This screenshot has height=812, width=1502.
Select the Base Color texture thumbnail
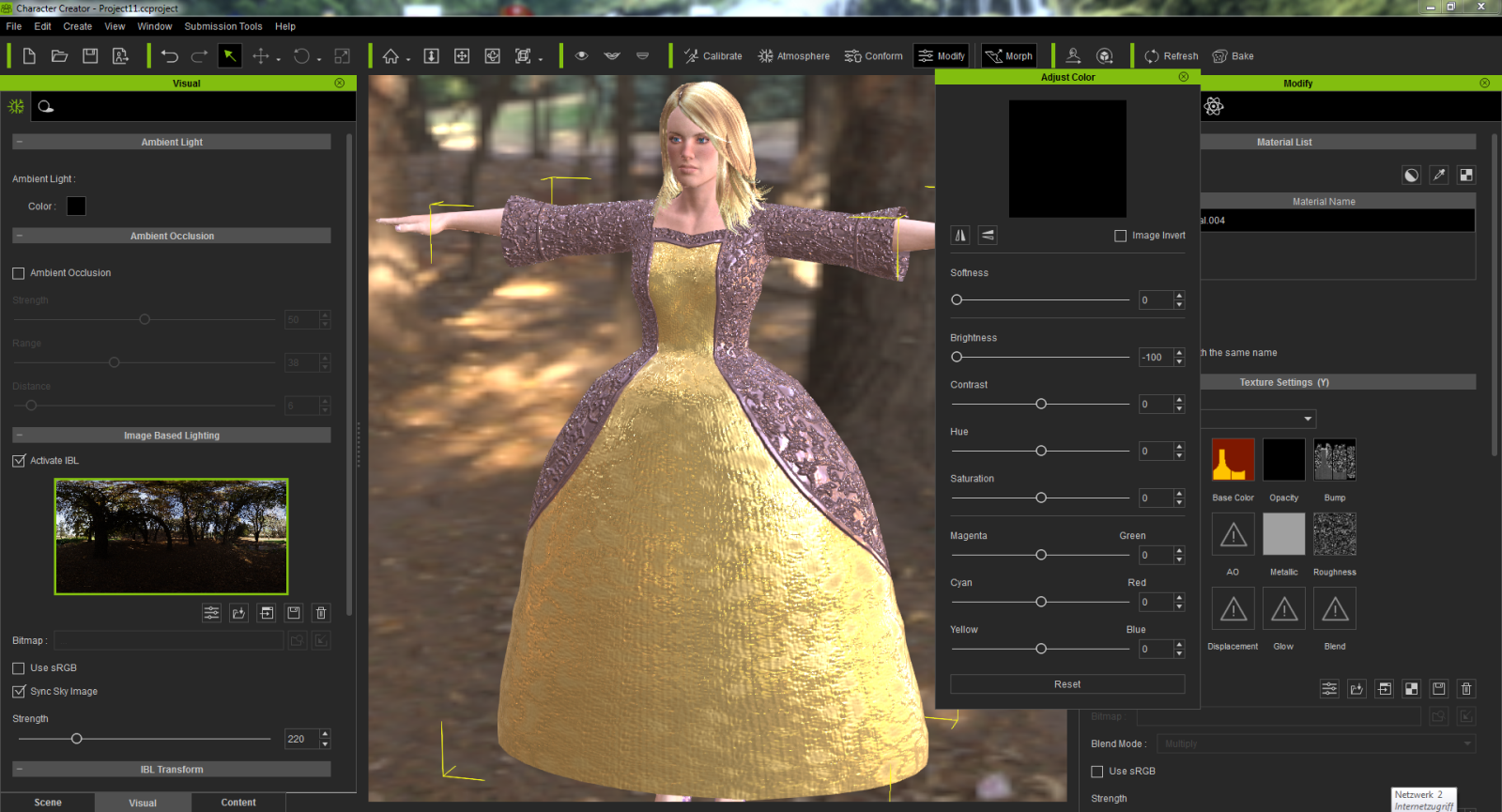[1233, 460]
